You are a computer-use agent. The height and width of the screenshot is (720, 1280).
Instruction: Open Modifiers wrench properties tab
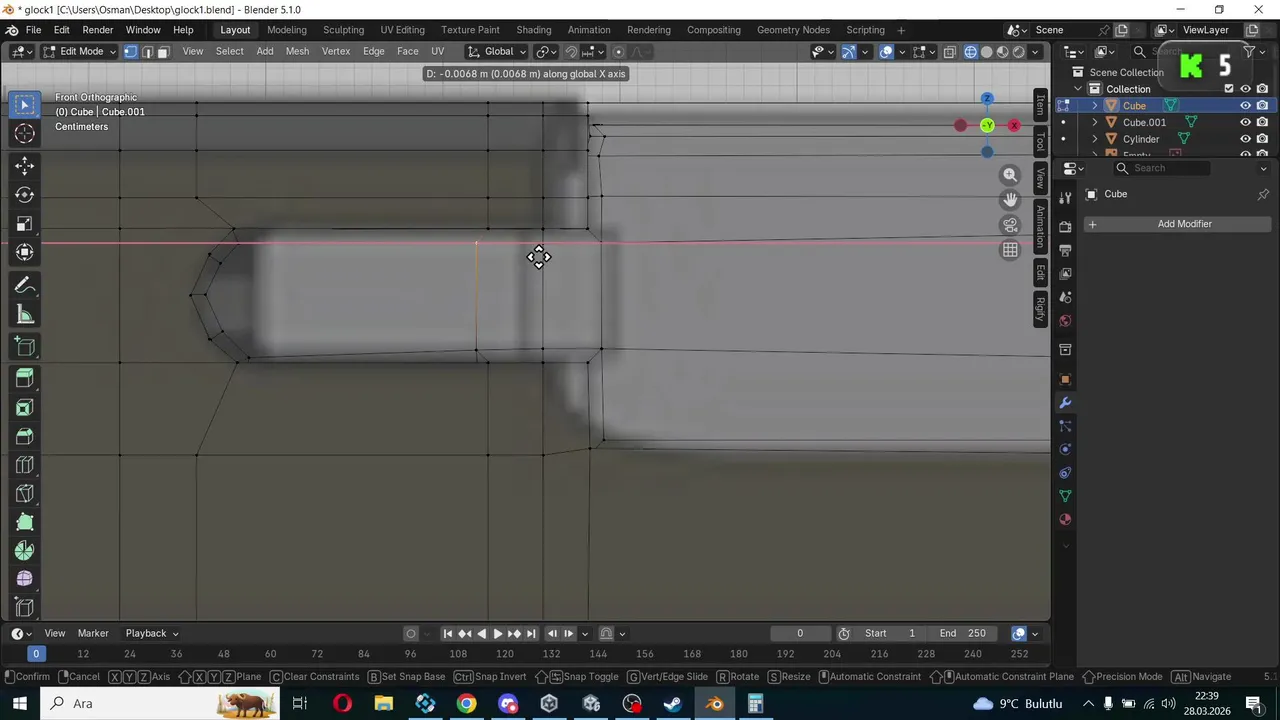(1065, 403)
